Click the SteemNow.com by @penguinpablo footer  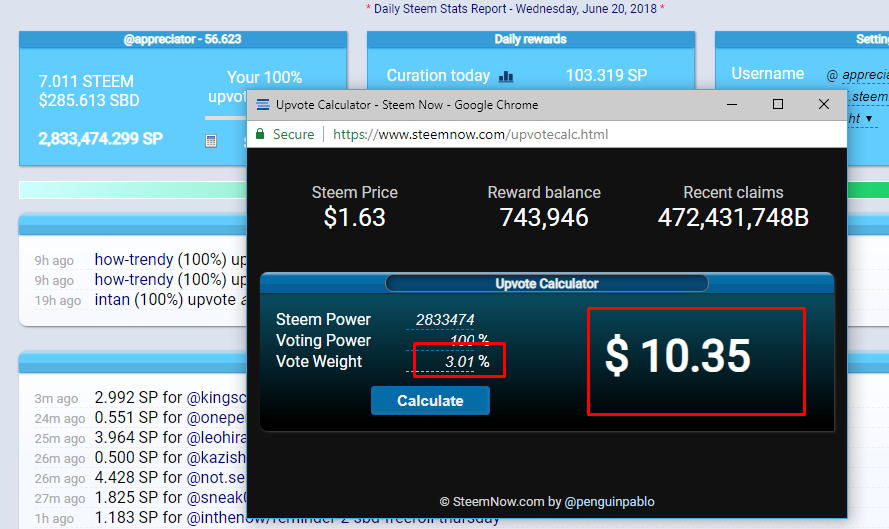click(x=547, y=502)
